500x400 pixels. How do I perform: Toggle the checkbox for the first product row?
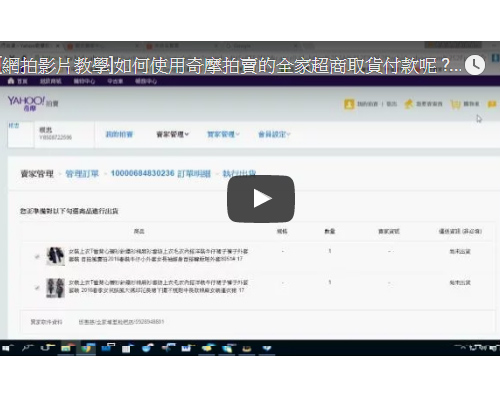click(37, 256)
